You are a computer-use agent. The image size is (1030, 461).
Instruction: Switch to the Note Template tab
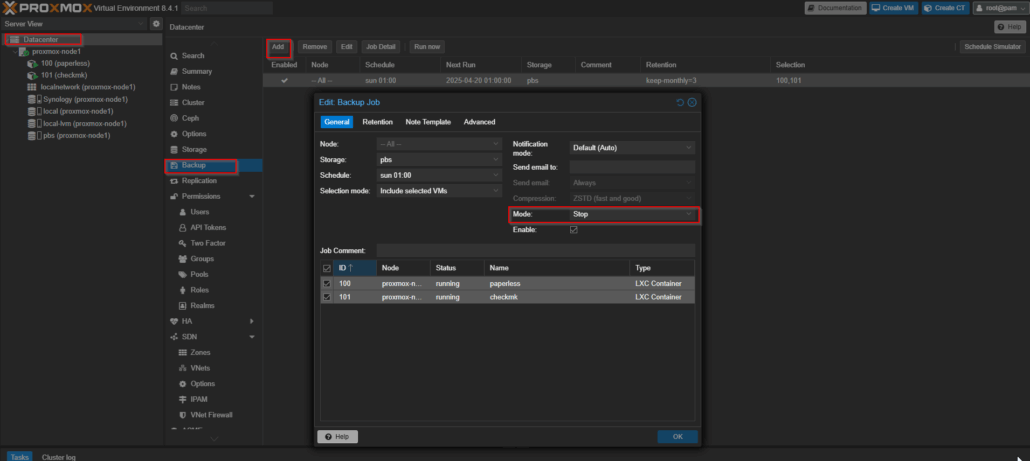pos(428,122)
